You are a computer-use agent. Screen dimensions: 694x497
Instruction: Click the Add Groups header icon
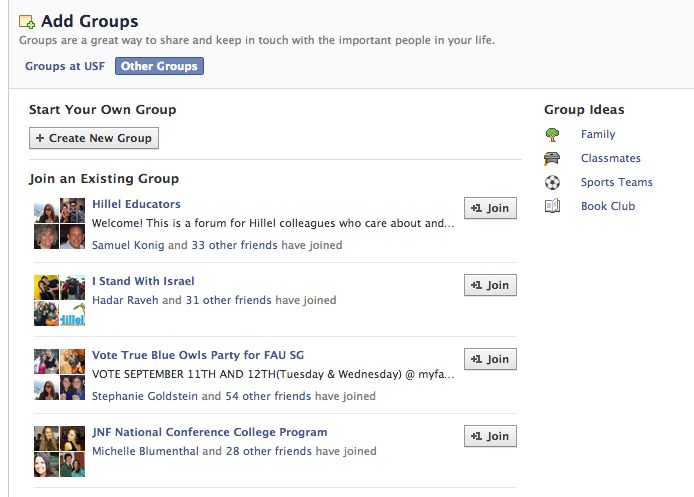tap(27, 22)
